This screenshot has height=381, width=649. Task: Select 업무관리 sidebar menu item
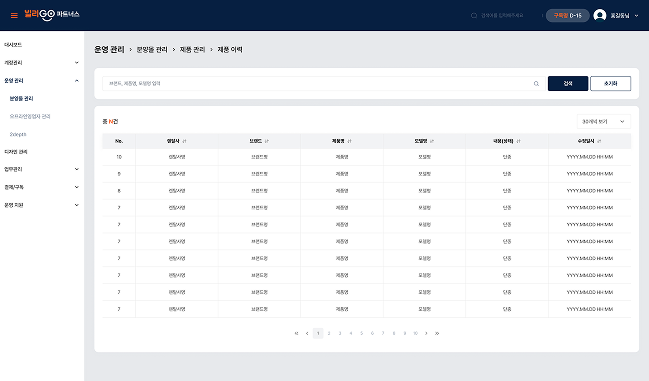point(13,169)
